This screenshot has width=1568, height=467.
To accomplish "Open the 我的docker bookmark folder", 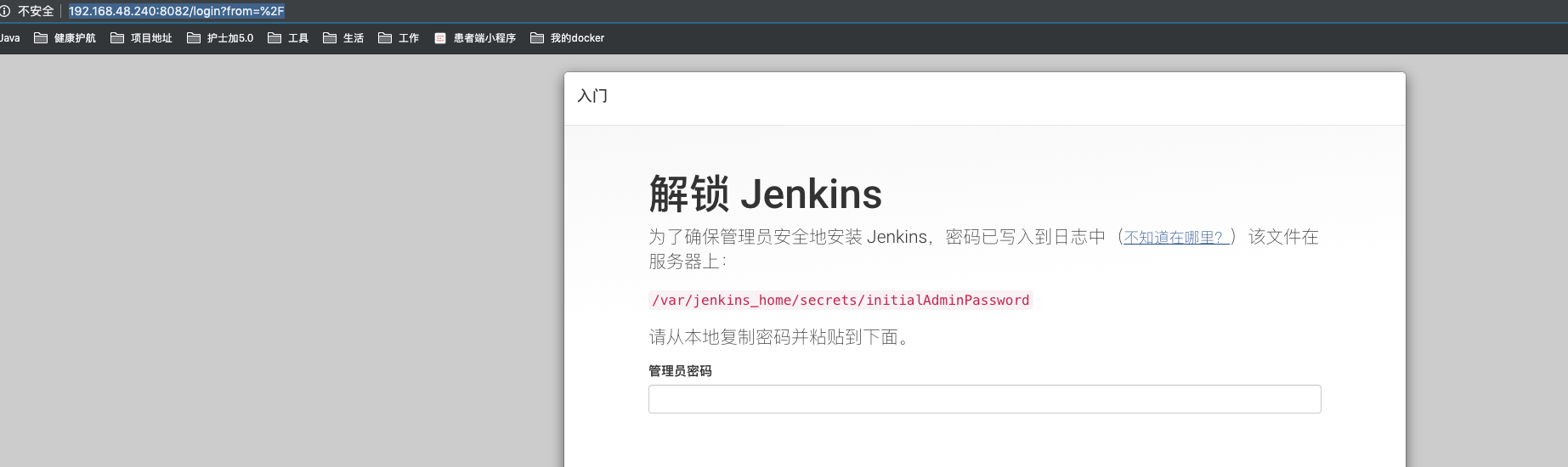I will [567, 38].
